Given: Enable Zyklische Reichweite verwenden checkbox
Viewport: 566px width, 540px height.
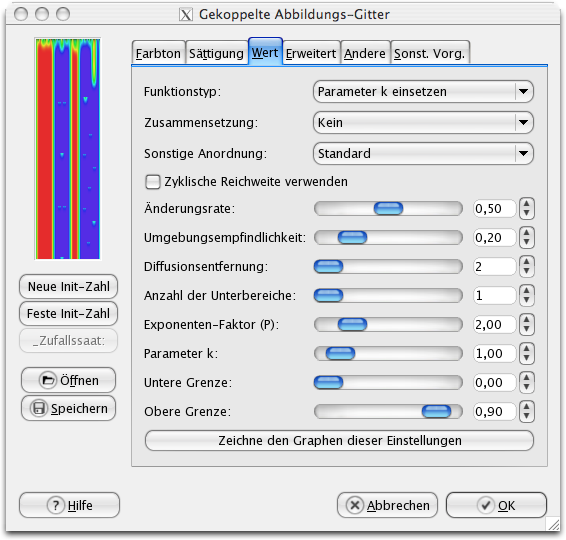Looking at the screenshot, I should click(153, 182).
